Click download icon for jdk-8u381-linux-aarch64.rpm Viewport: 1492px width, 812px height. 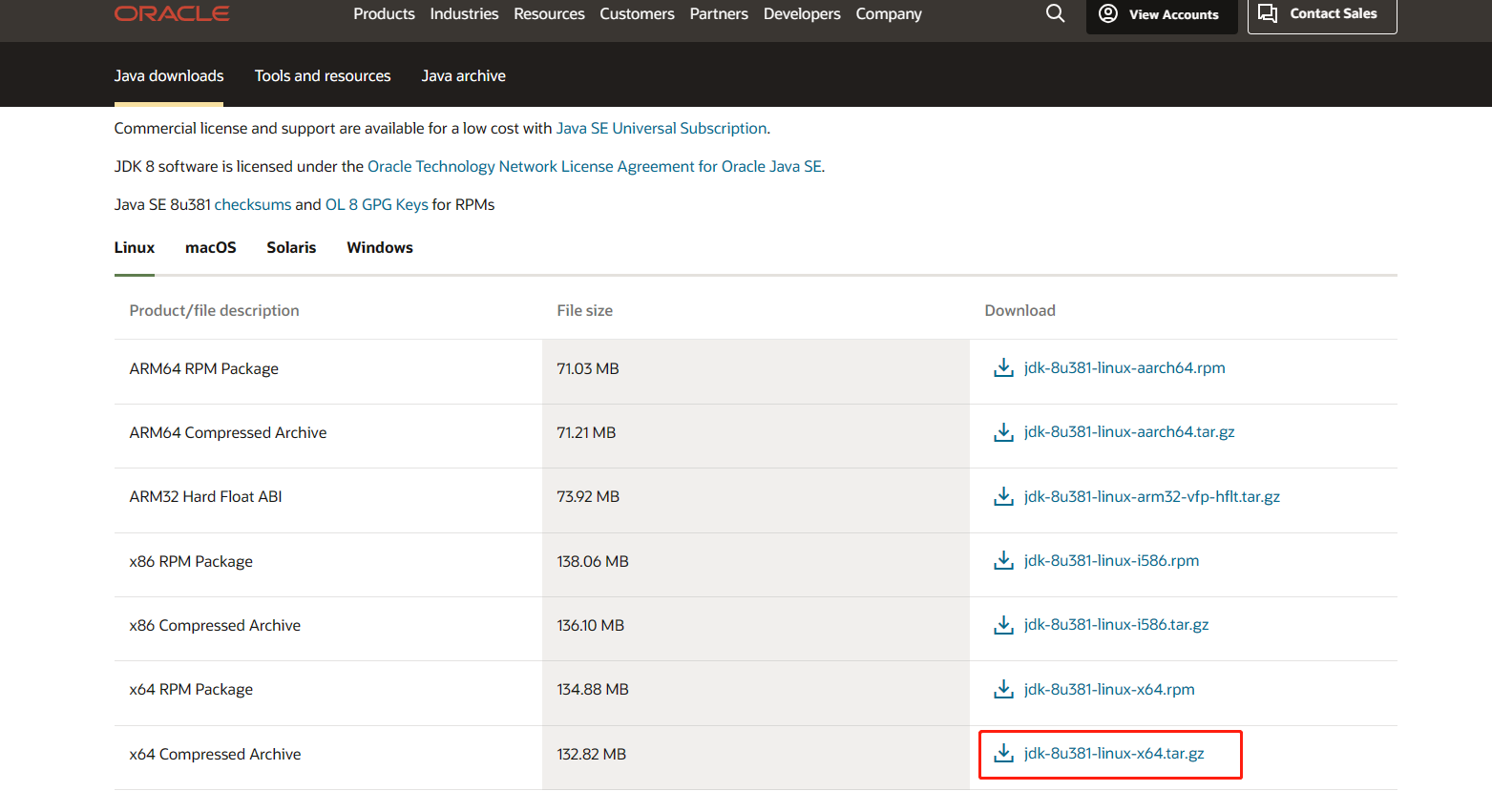coord(1003,367)
